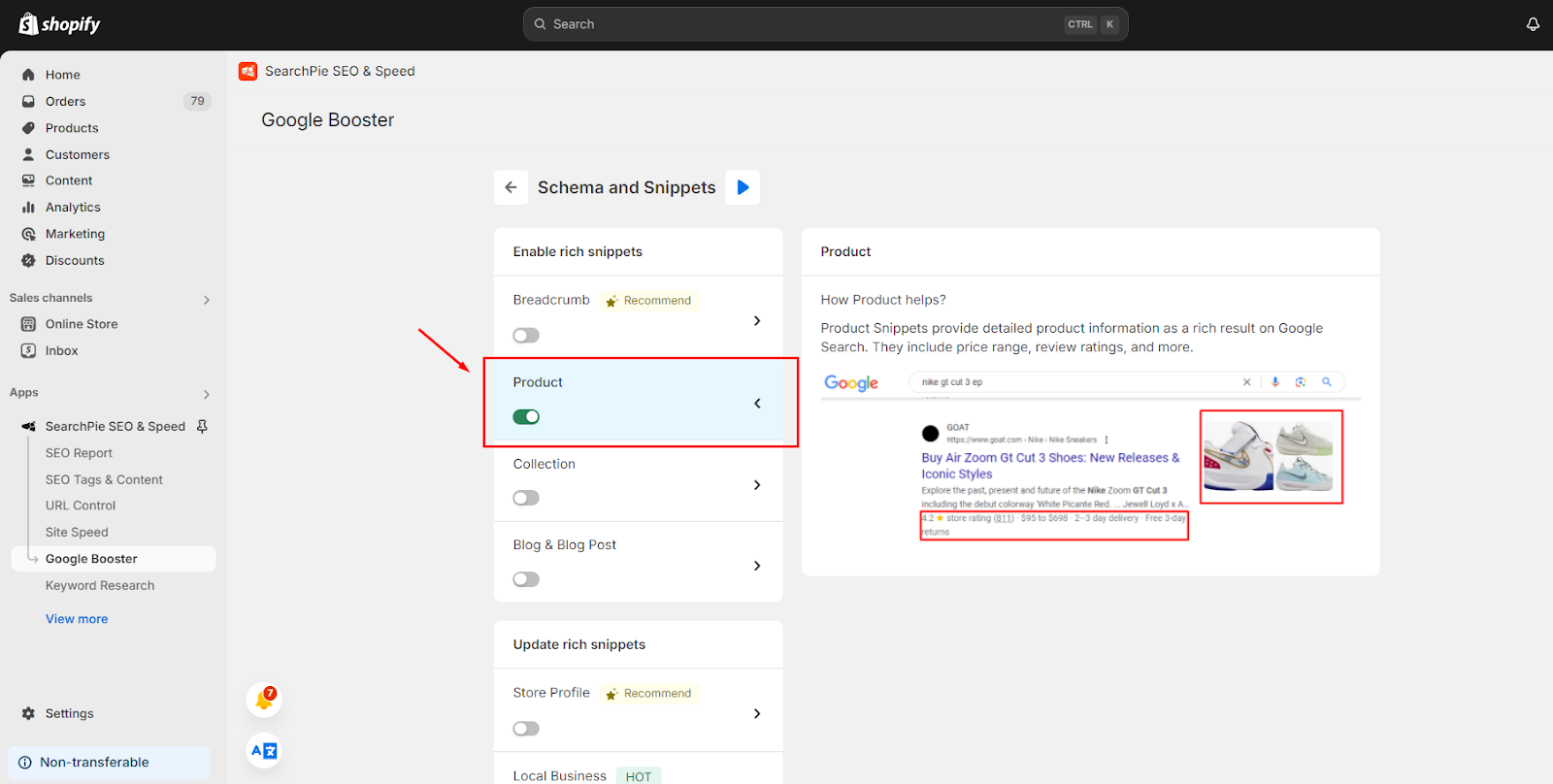
Task: Play the Schema and Snippets video
Action: pos(743,187)
